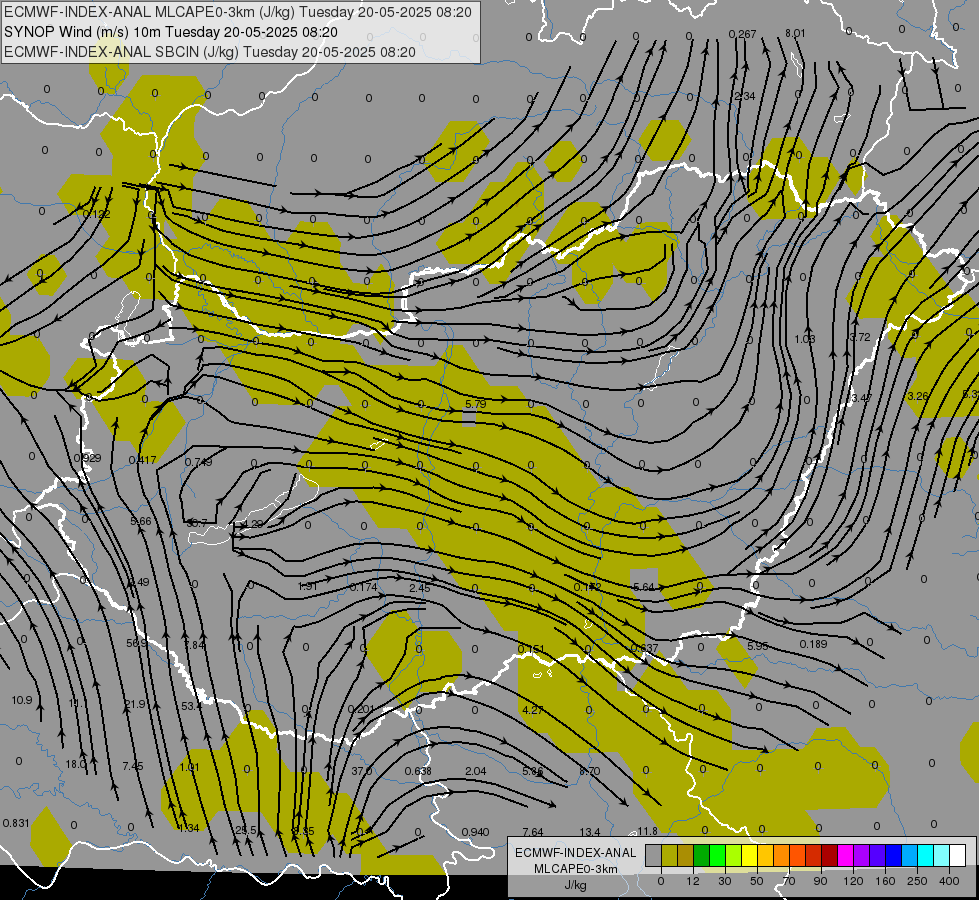
Task: Click the 21.9 value on the map
Action: coord(135,704)
